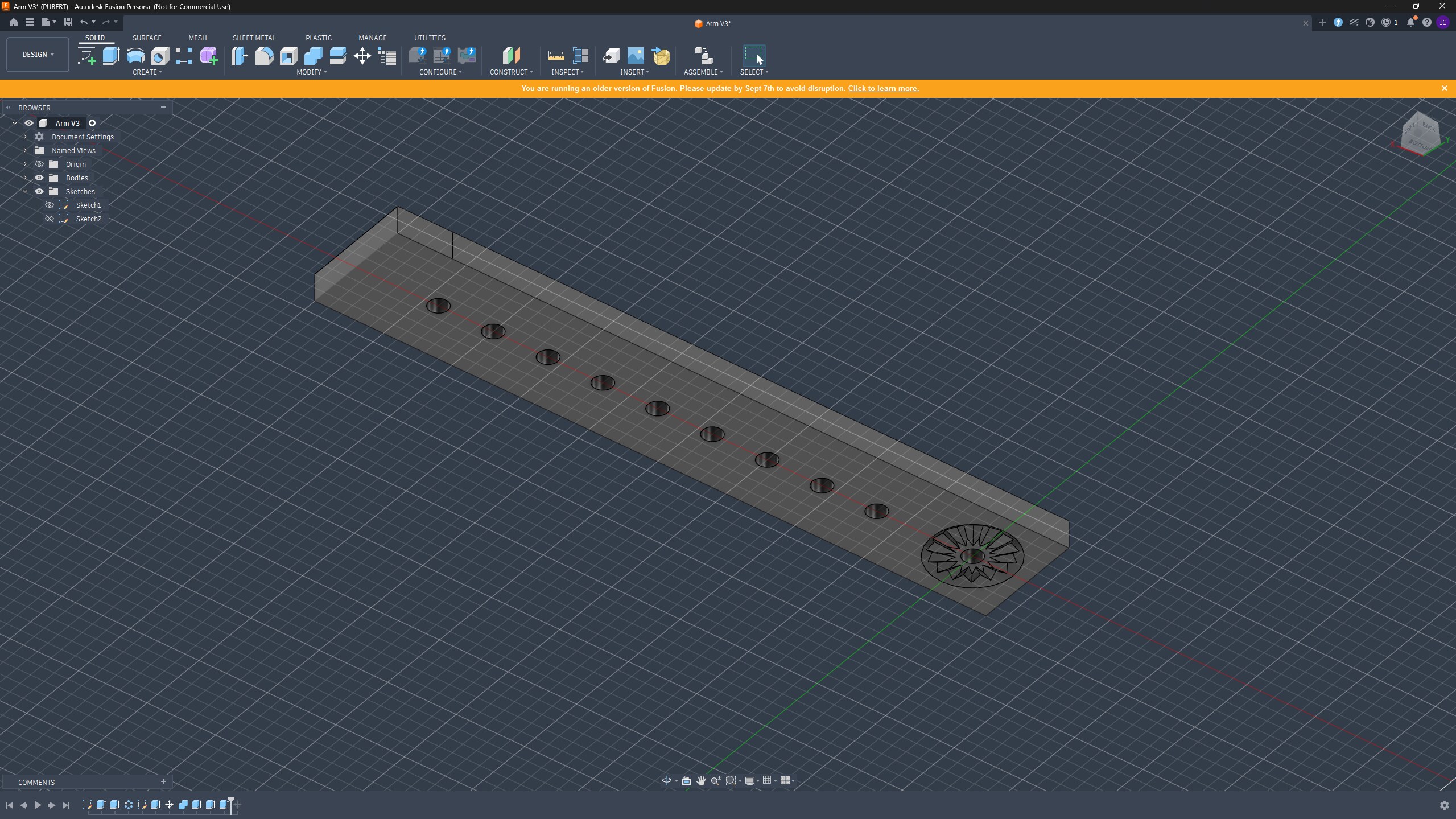Click the Look At camera icon

tap(686, 780)
